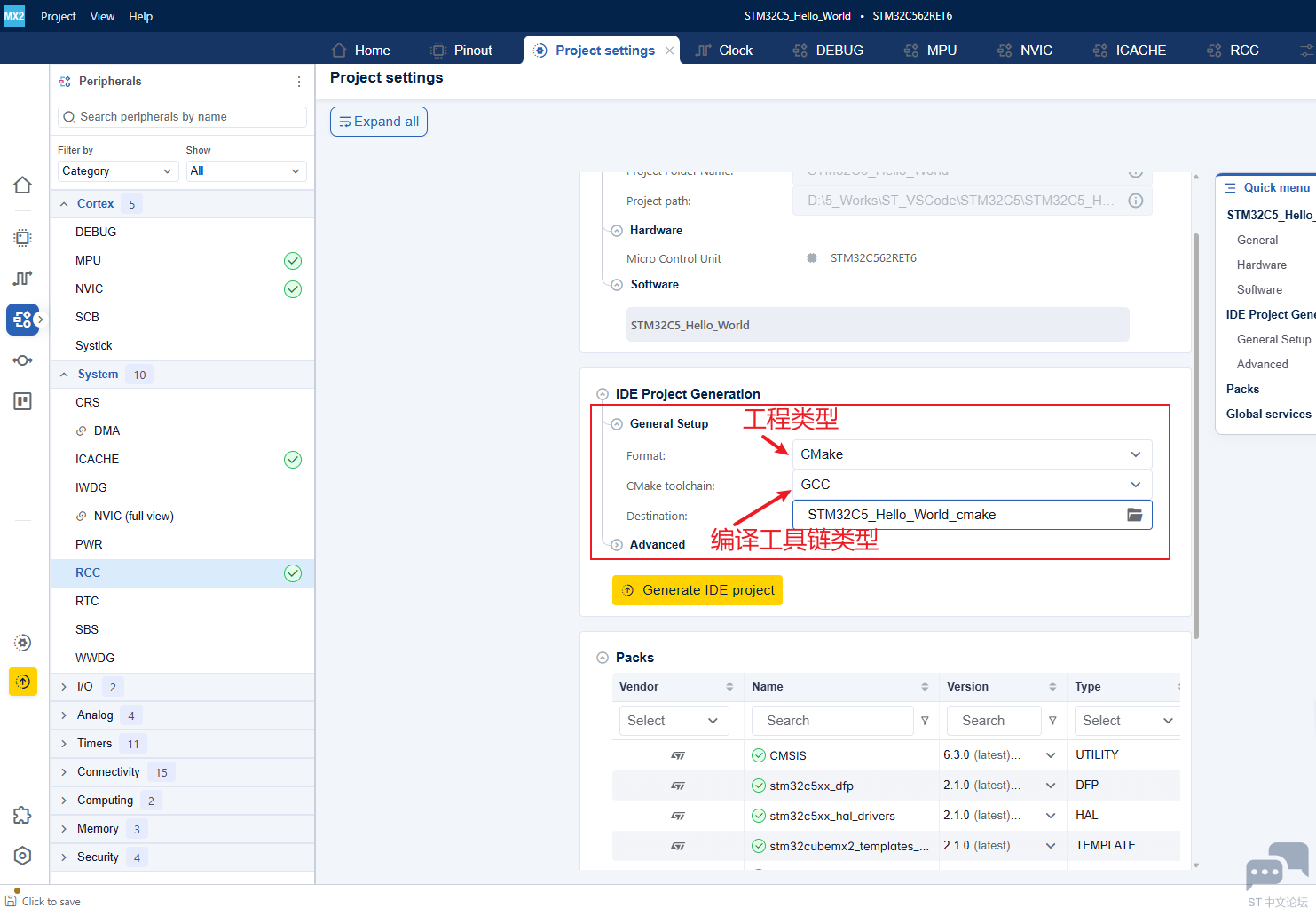Open the Show All dropdown
Image resolution: width=1316 pixels, height=916 pixels.
(246, 171)
